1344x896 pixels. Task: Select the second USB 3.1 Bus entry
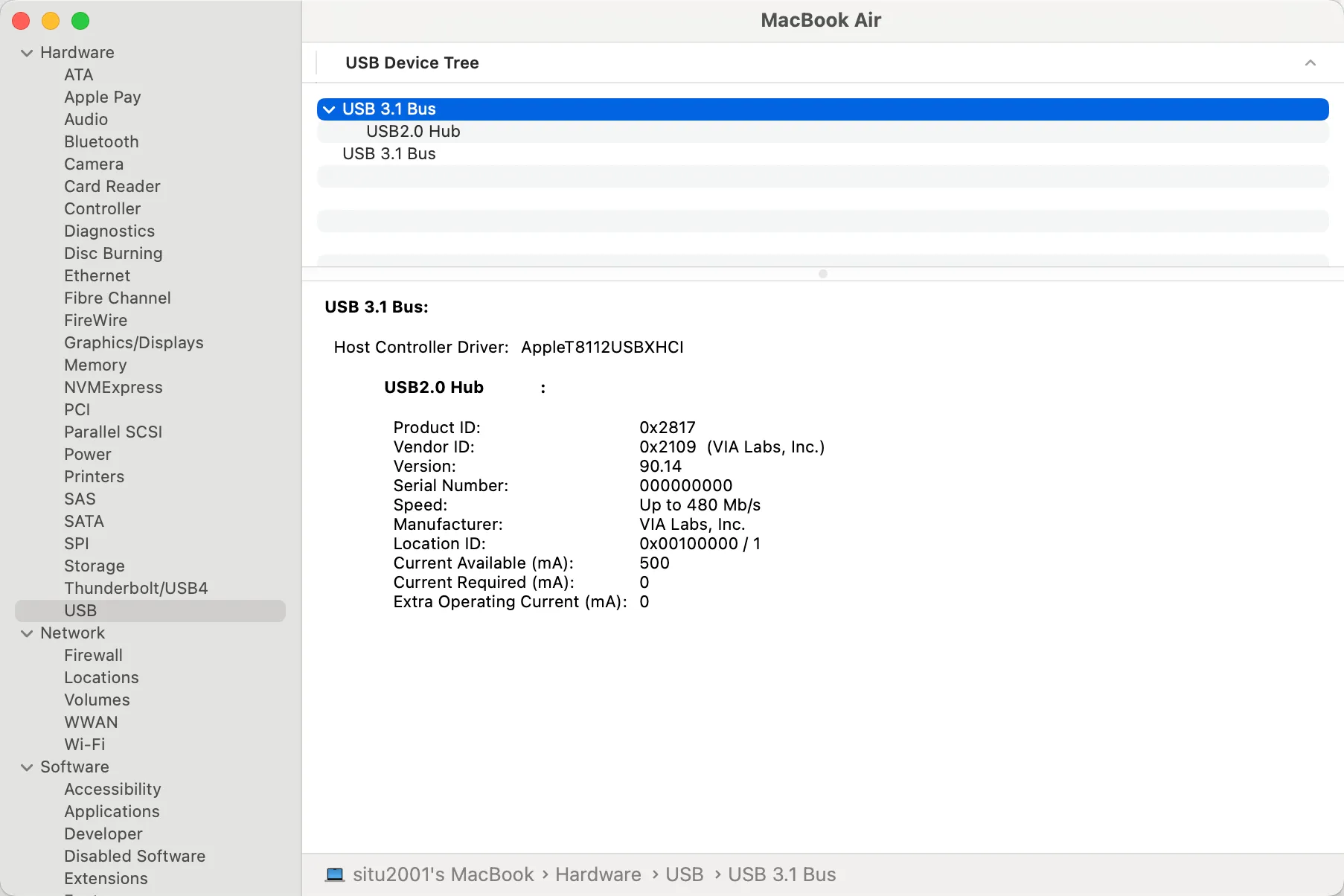(x=388, y=154)
